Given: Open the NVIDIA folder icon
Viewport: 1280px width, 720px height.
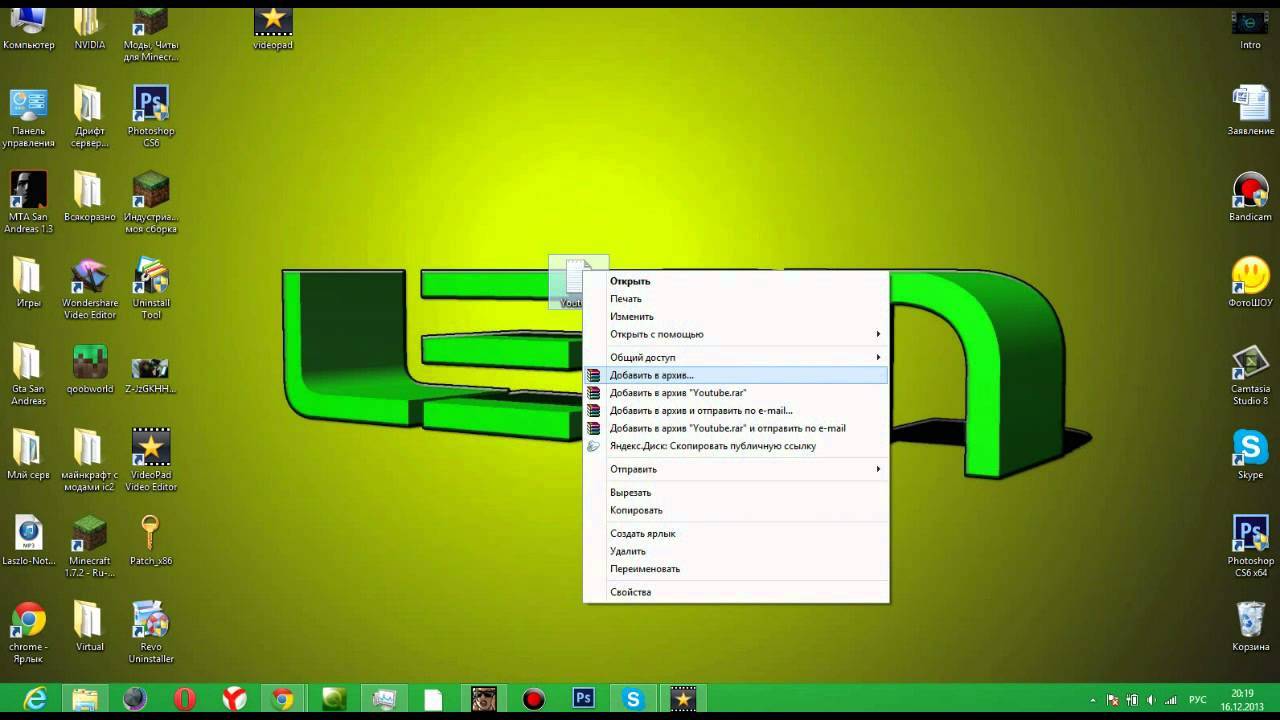Looking at the screenshot, I should click(x=89, y=28).
